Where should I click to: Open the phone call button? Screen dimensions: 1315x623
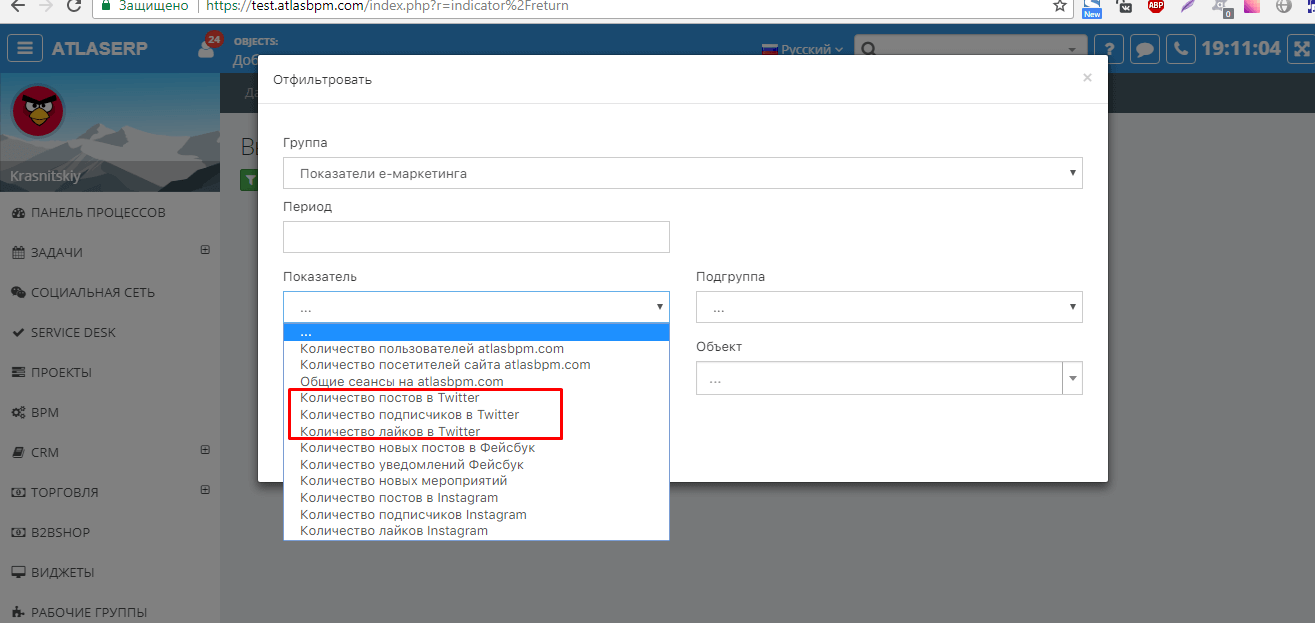click(x=1181, y=49)
